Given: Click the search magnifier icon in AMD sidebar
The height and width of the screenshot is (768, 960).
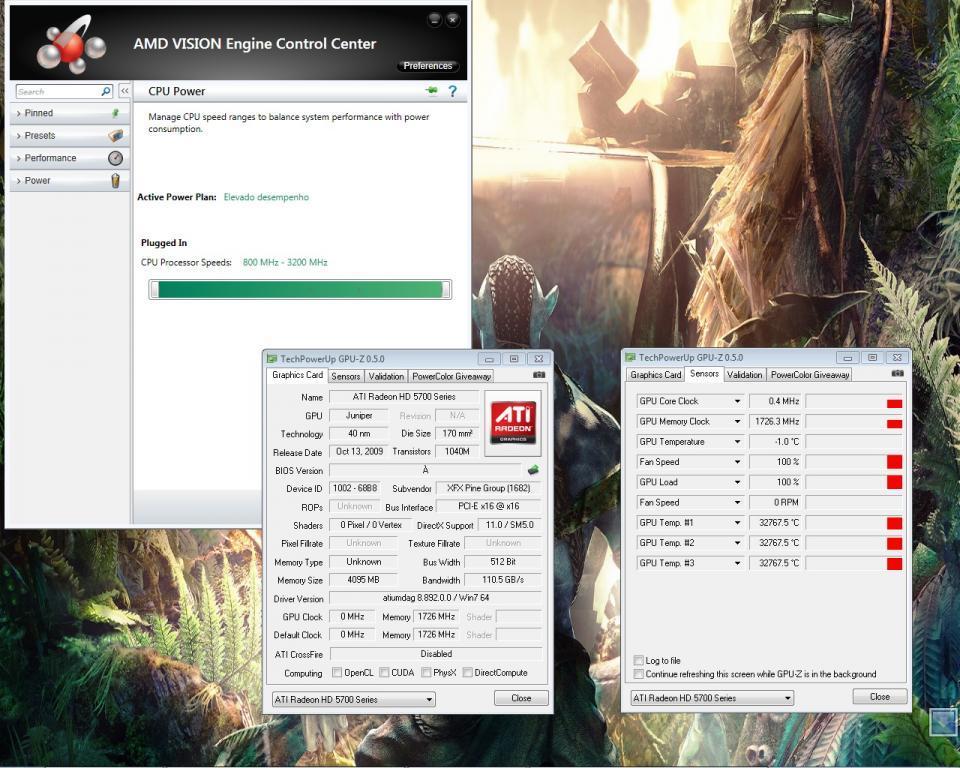Looking at the screenshot, I should point(106,91).
